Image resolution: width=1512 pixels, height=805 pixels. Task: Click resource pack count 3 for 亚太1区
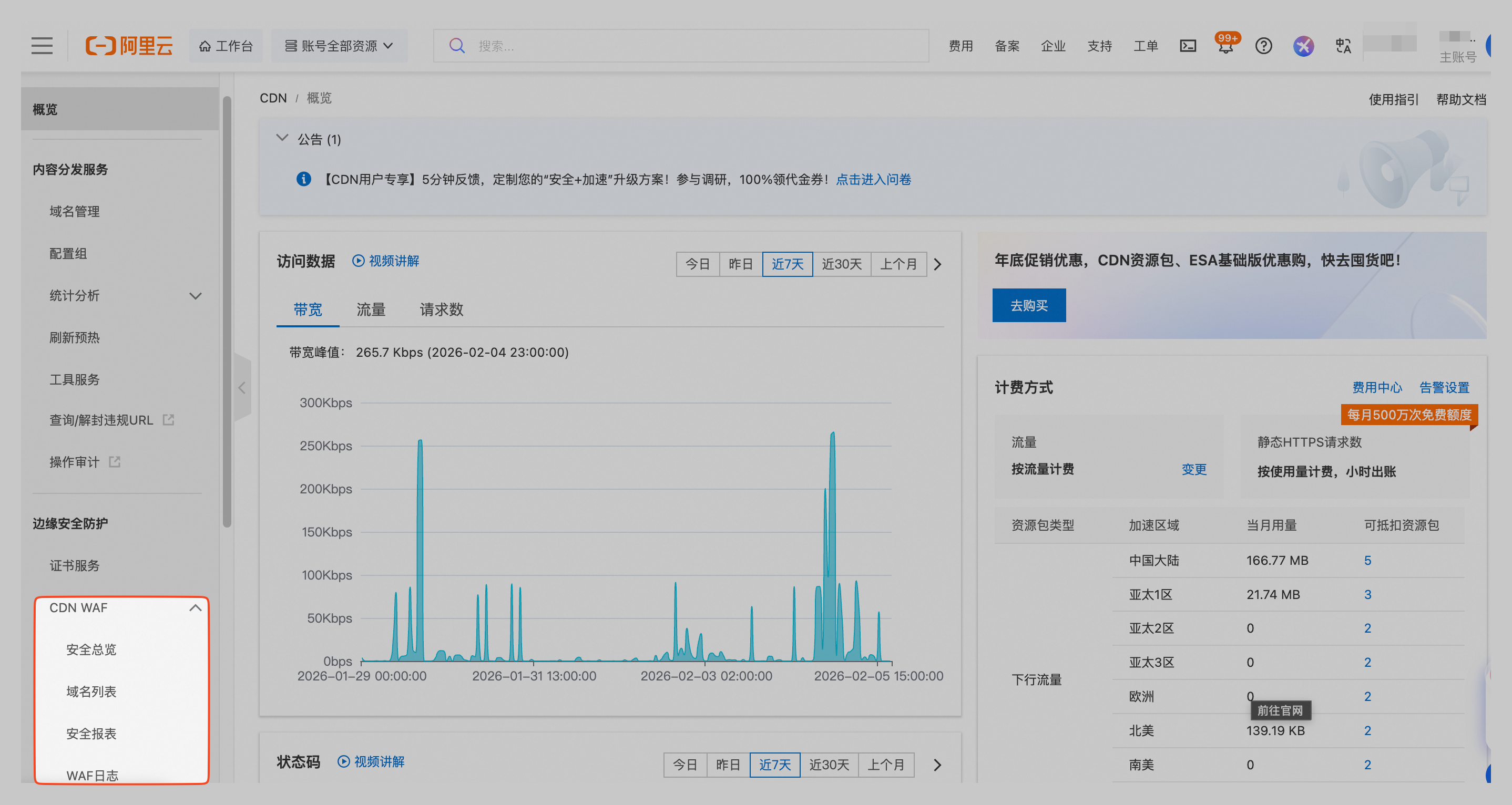coord(1367,595)
